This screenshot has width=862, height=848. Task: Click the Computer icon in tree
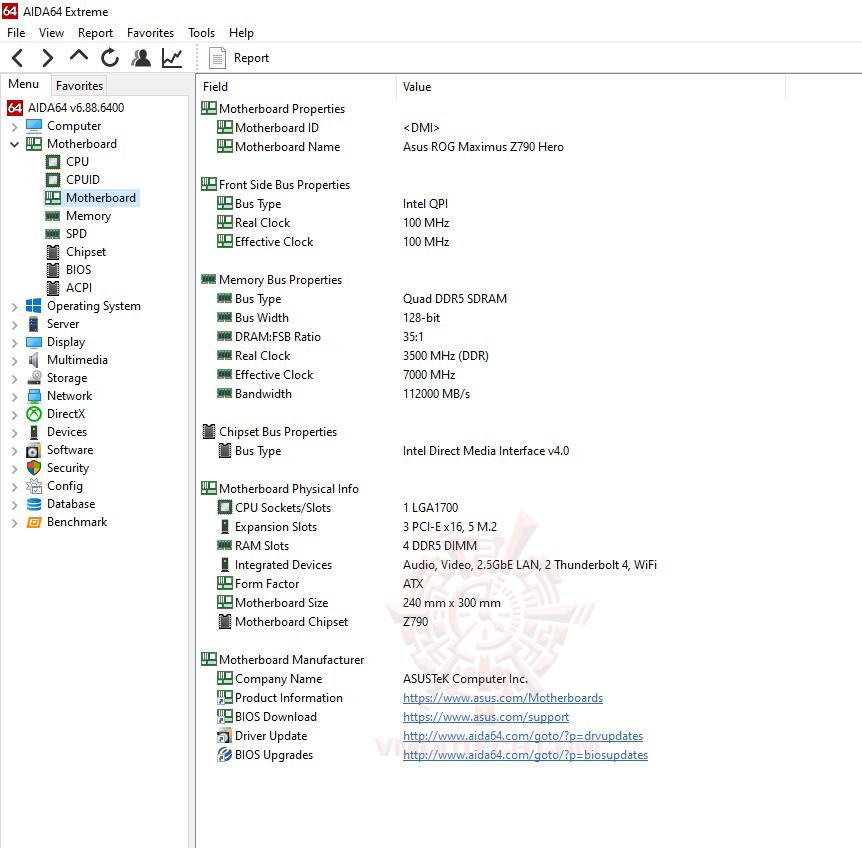34,126
